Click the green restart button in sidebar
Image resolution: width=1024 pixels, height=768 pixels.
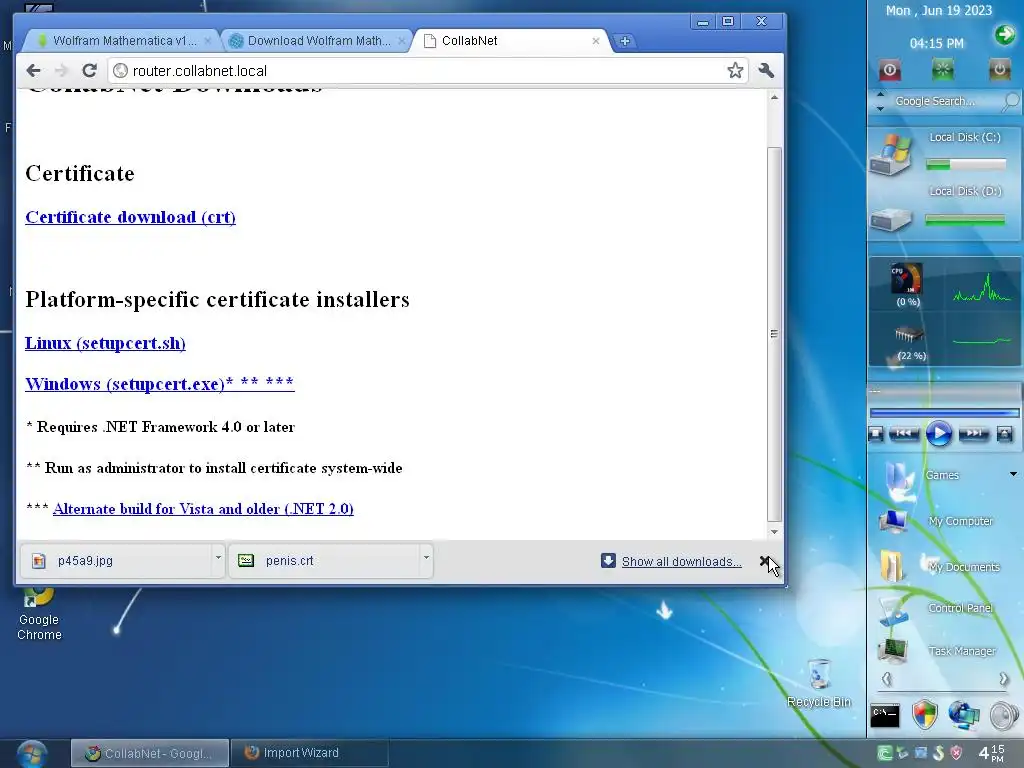click(942, 69)
